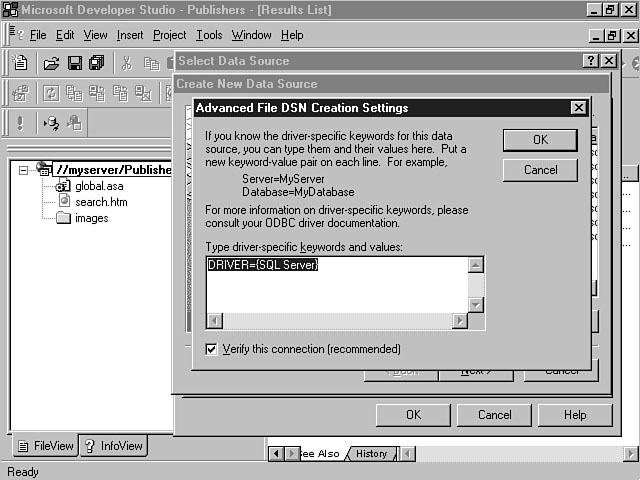Click the Save floppy disk icon
Viewport: 640px width, 480px height.
tap(74, 63)
